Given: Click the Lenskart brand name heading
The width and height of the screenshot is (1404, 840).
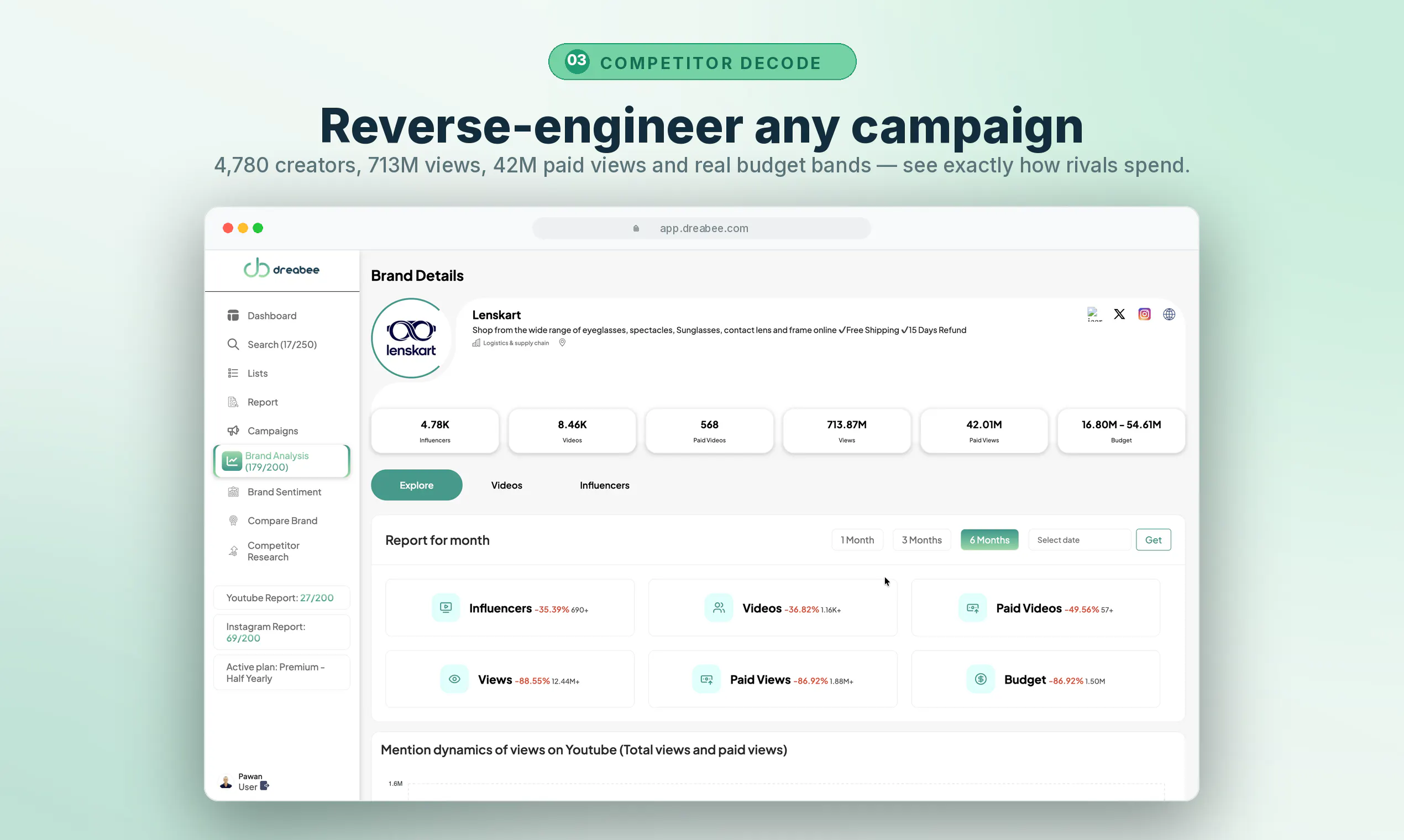Looking at the screenshot, I should [496, 314].
